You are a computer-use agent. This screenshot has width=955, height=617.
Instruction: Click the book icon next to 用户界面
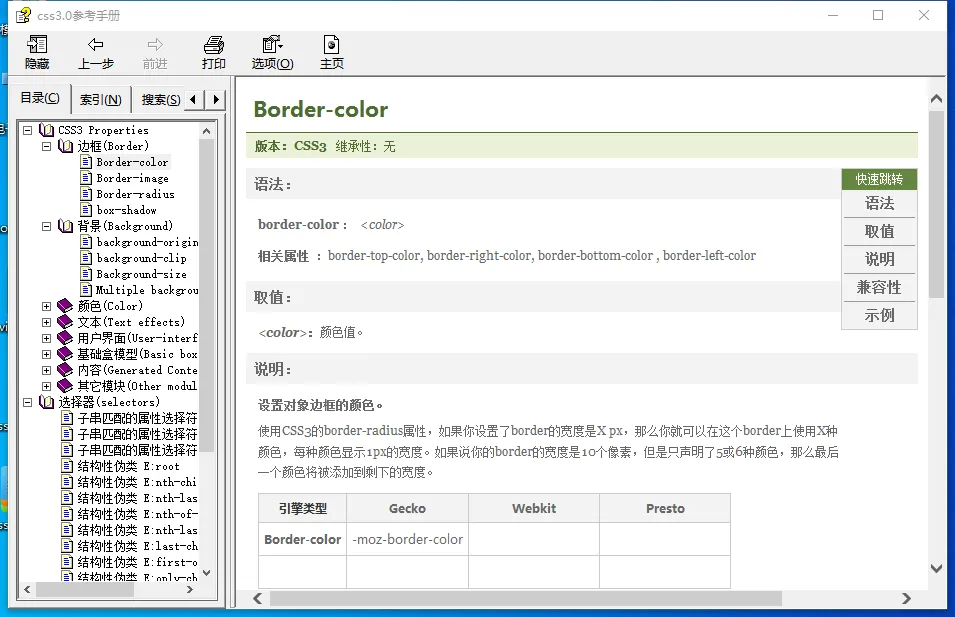tap(65, 338)
